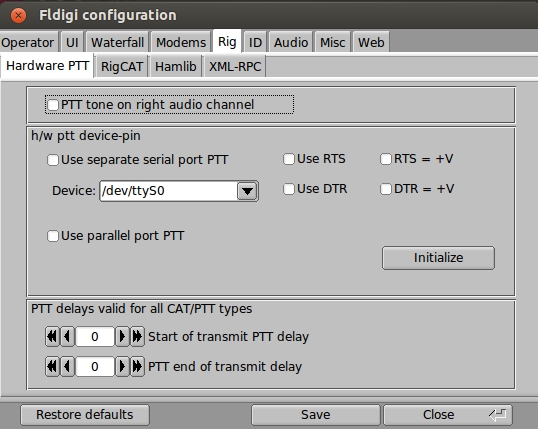Open the Device dropdown arrow
This screenshot has height=429, width=538.
tap(247, 191)
